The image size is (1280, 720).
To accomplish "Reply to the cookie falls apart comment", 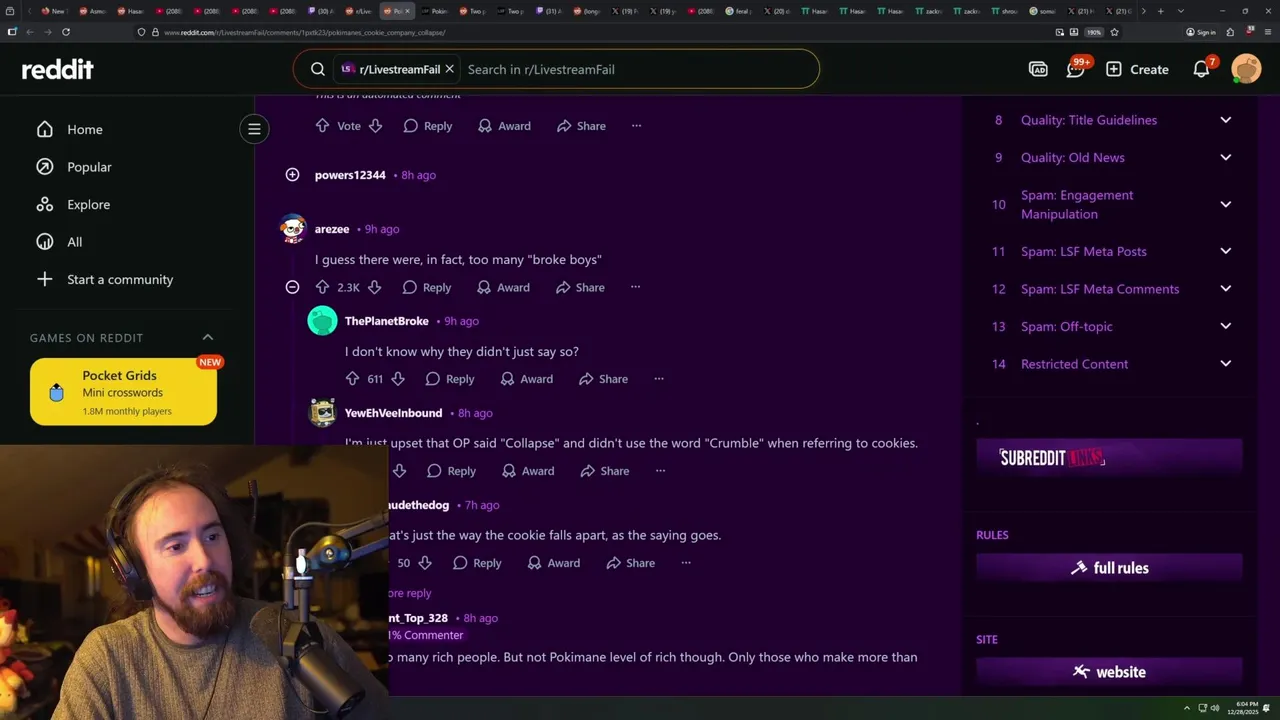I will tap(477, 563).
